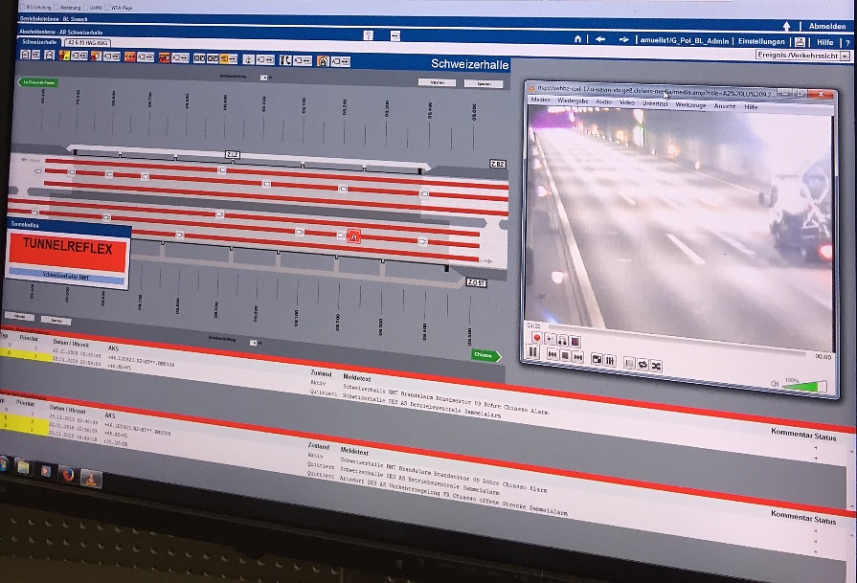
Task: Open the file explorer from the taskbar
Action: click(x=24, y=468)
